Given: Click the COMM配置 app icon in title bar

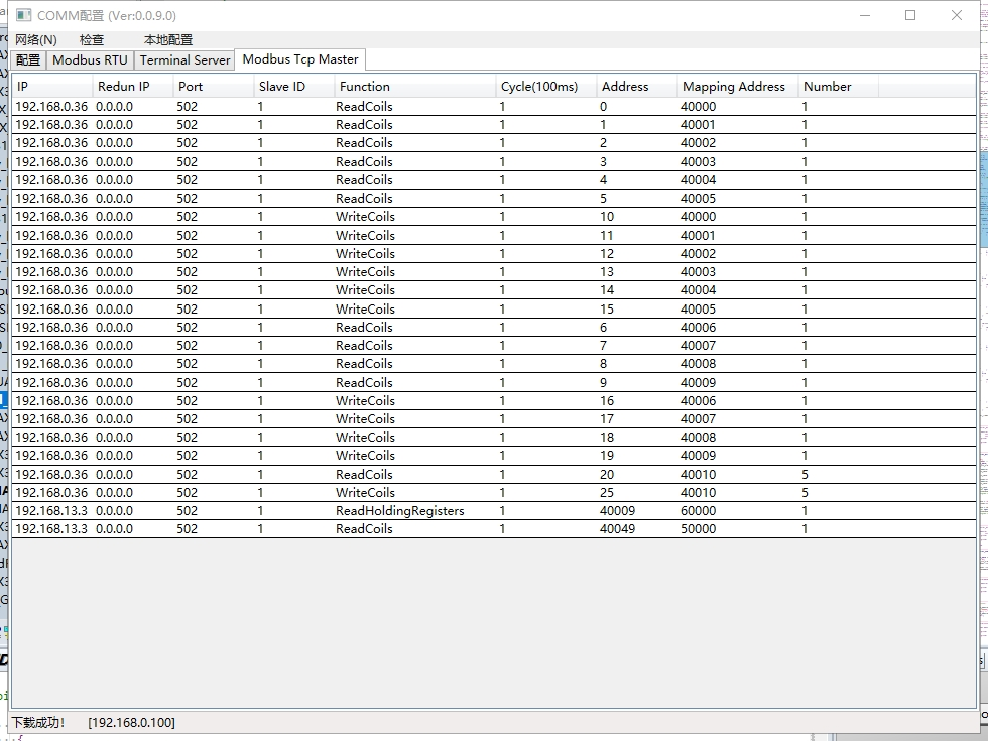Looking at the screenshot, I should (23, 16).
